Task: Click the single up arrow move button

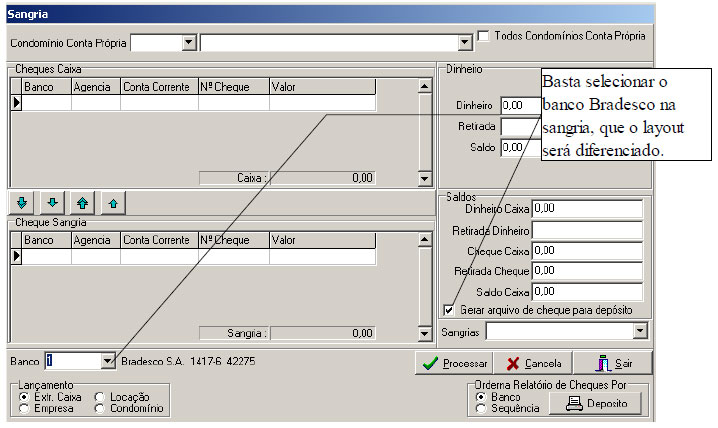Action: pyautogui.click(x=113, y=202)
